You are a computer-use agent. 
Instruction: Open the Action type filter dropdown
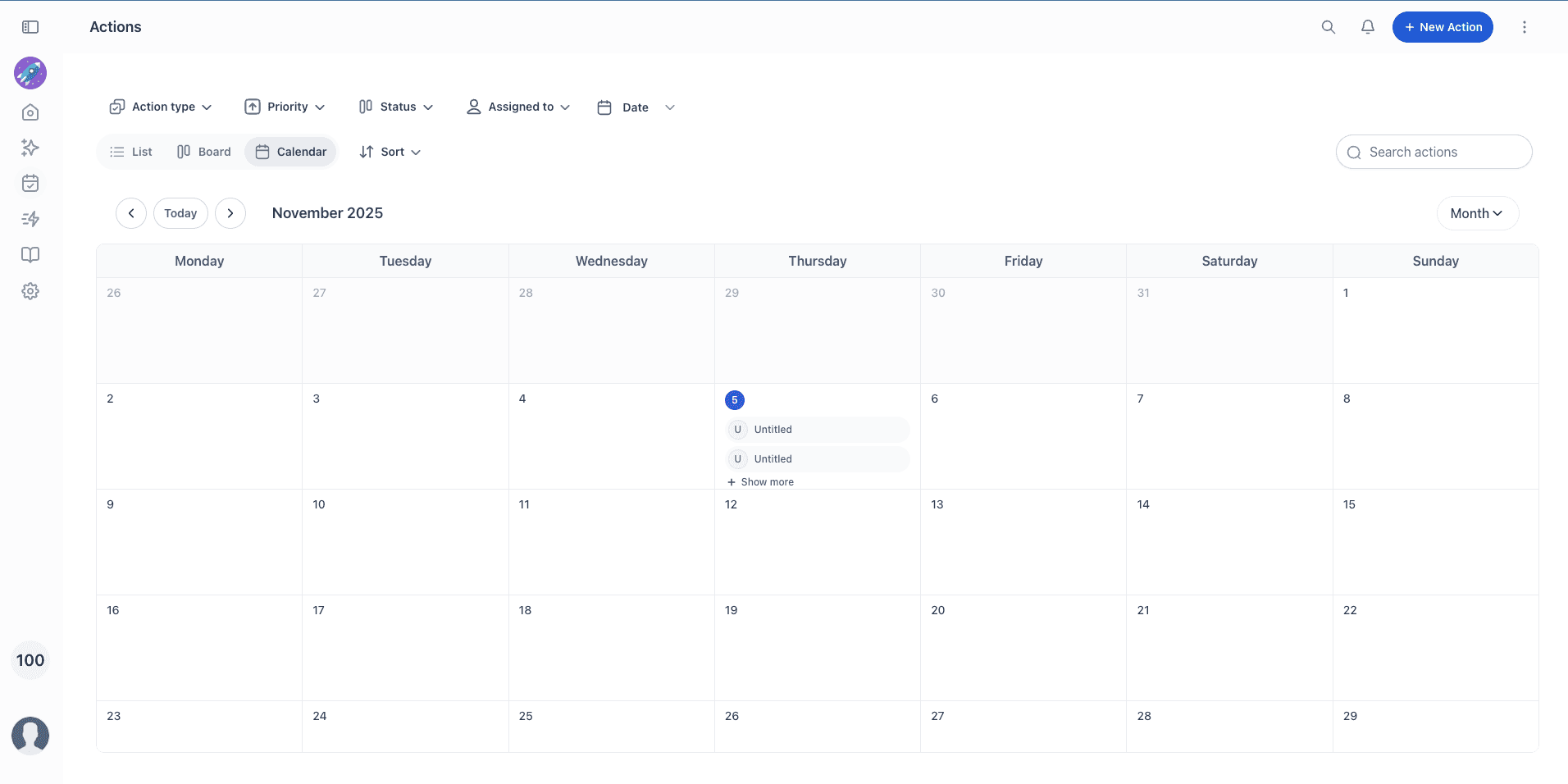(161, 107)
